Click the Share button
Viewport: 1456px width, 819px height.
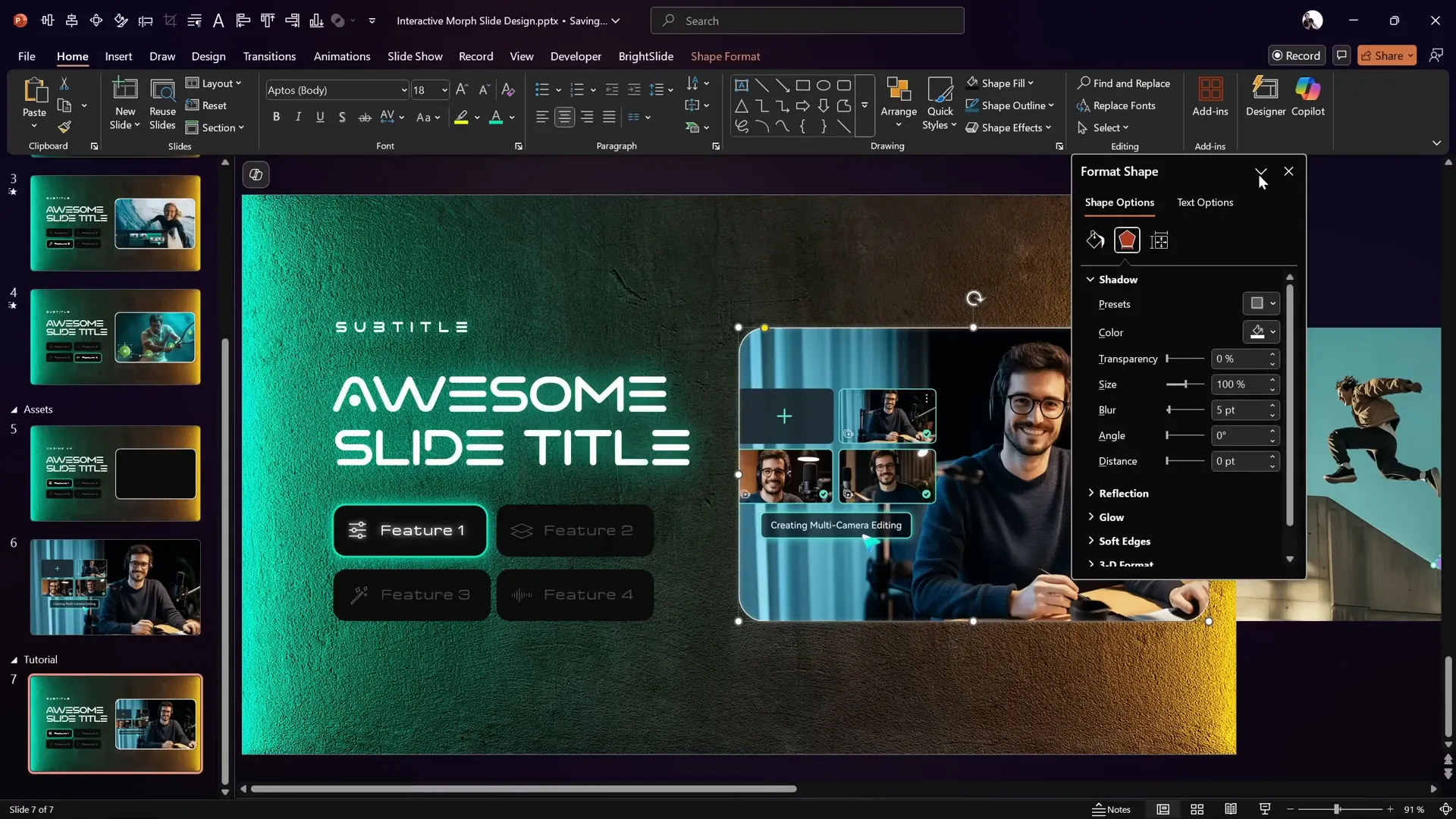pos(1387,55)
